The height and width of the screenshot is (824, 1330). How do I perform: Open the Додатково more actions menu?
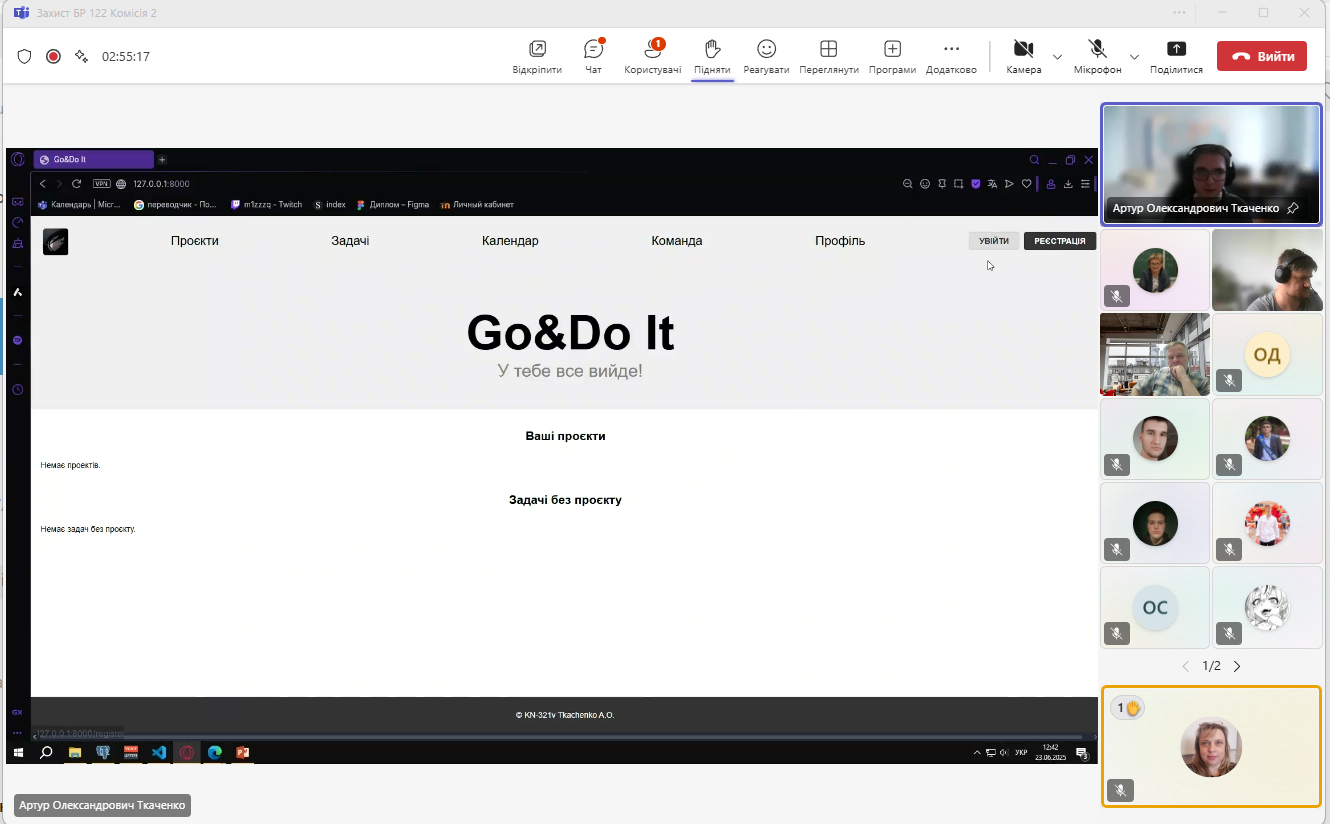tap(951, 56)
